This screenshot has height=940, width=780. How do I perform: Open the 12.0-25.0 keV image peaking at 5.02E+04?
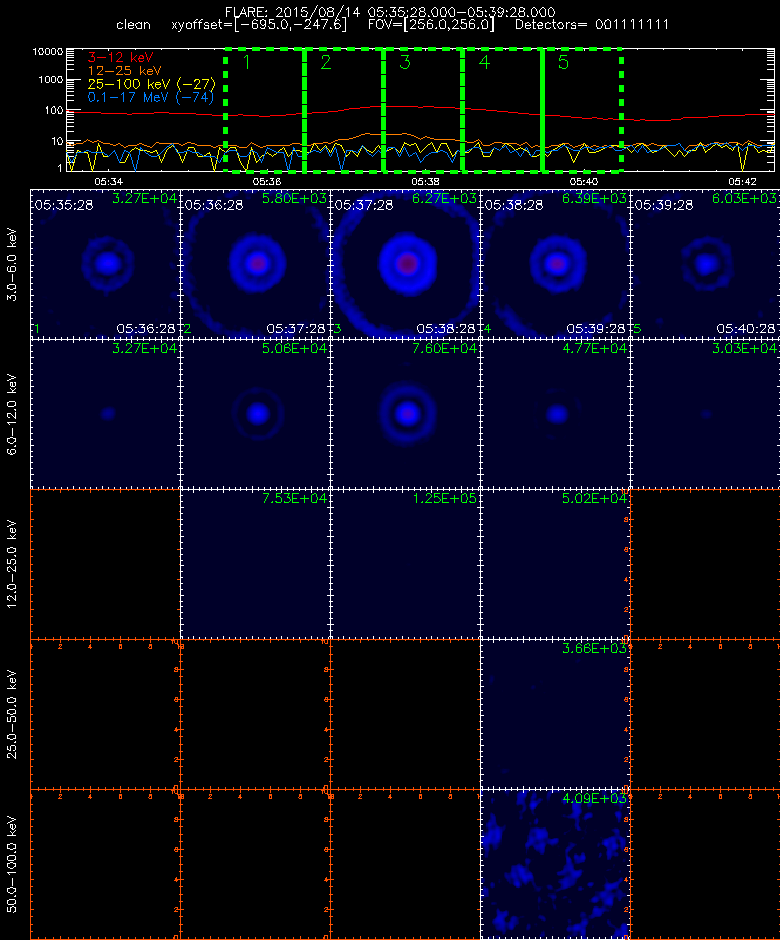tap(555, 564)
